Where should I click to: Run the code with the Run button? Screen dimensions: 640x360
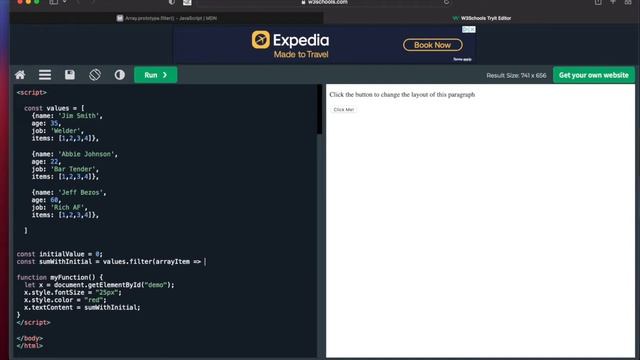point(156,75)
